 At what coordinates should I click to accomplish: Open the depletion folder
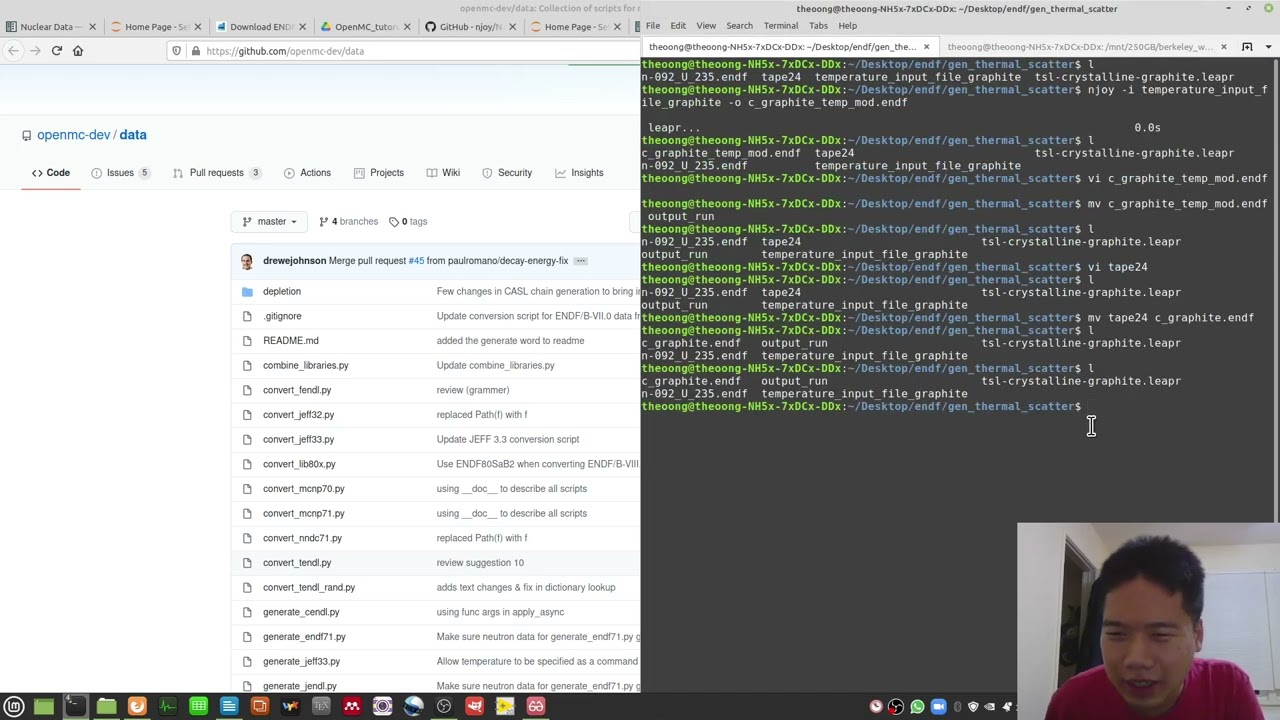tap(282, 291)
